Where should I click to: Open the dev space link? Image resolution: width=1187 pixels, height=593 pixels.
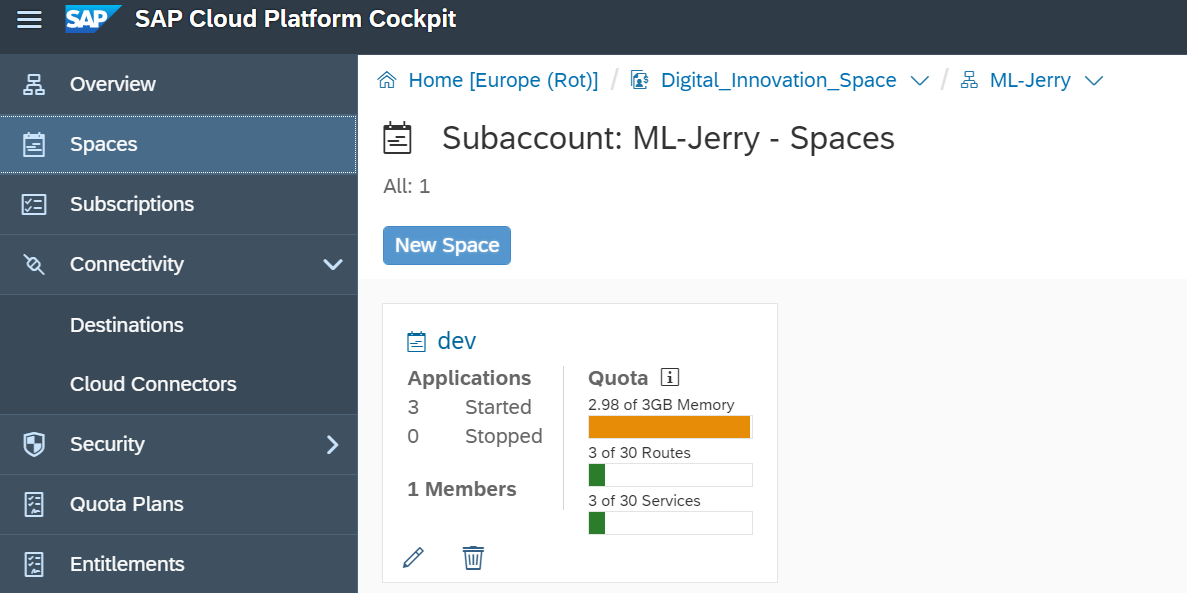click(457, 341)
